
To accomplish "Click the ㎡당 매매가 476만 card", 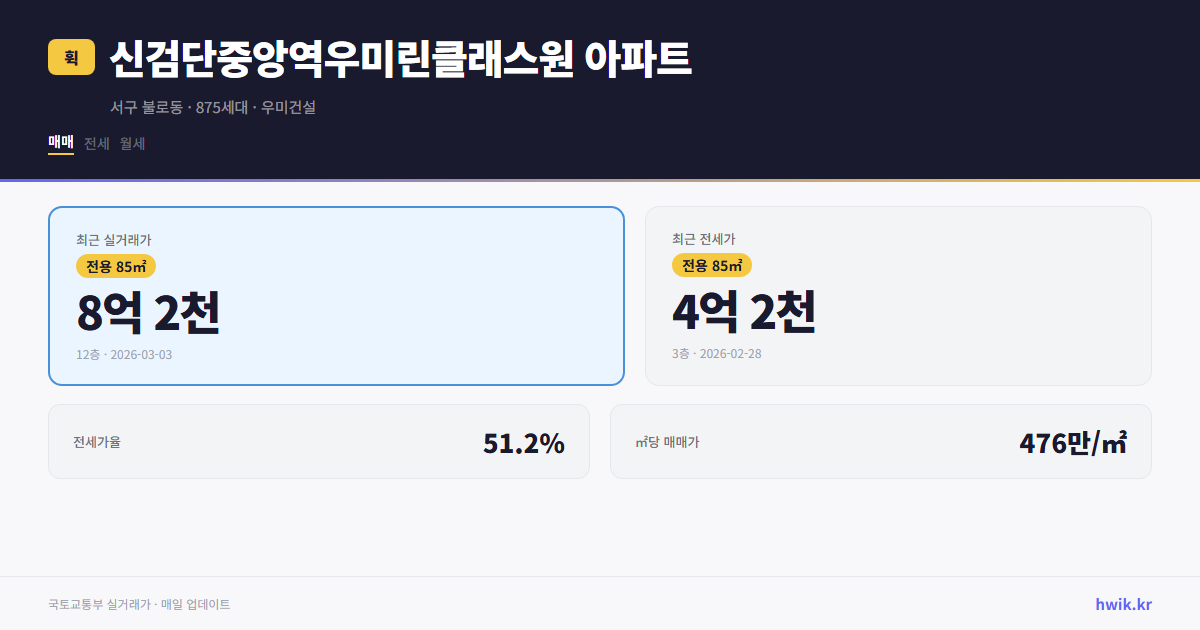I will (880, 441).
